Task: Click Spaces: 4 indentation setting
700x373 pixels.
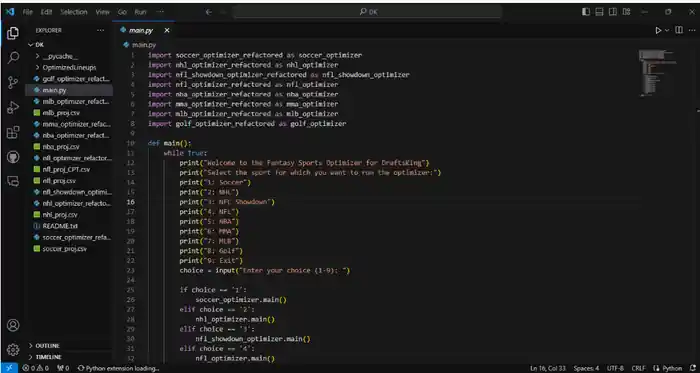Action: [587, 368]
